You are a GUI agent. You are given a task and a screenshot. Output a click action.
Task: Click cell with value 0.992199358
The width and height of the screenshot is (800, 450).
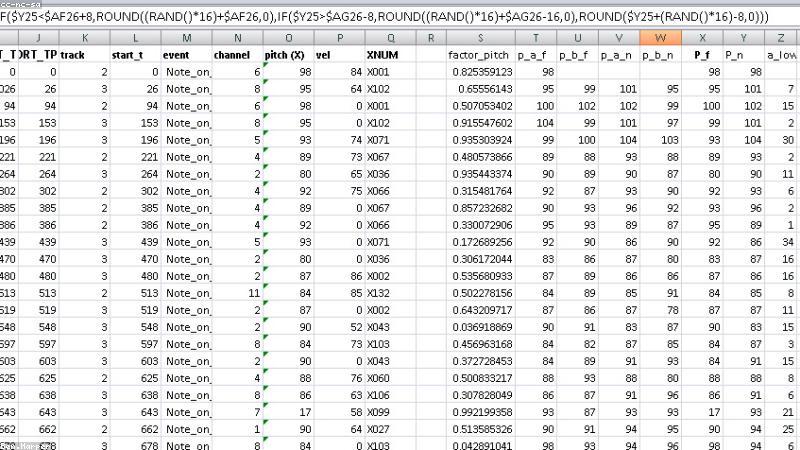click(x=481, y=412)
